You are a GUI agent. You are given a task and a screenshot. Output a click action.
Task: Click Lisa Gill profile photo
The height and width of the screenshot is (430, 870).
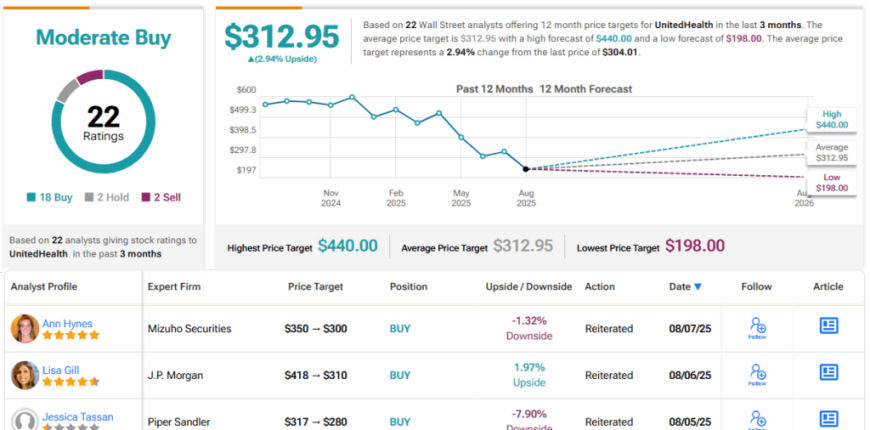point(24,375)
